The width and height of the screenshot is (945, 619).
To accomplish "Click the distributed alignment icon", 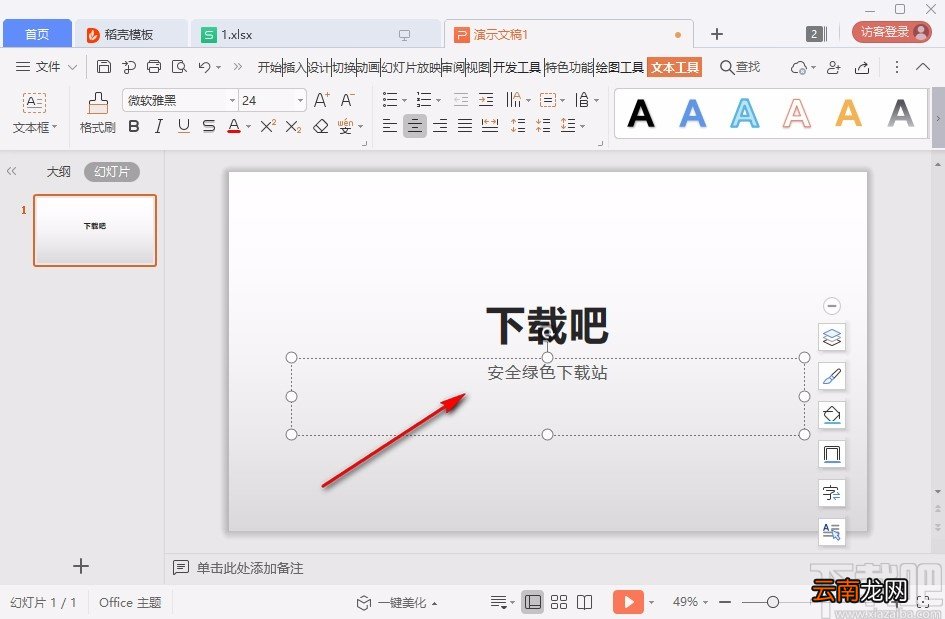I will pyautogui.click(x=490, y=125).
